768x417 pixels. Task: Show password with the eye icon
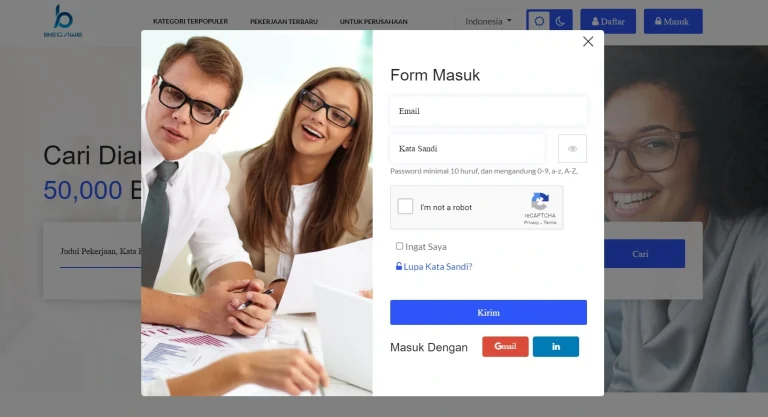tap(572, 148)
